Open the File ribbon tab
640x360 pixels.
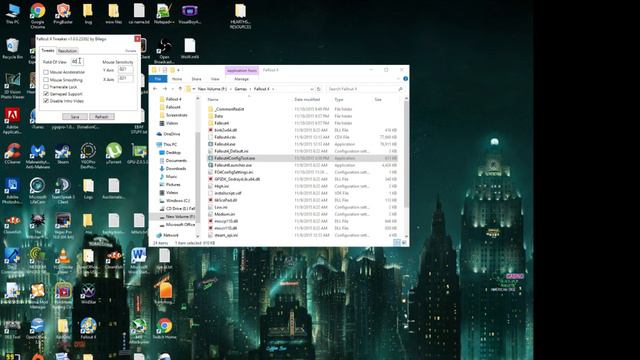(x=158, y=79)
